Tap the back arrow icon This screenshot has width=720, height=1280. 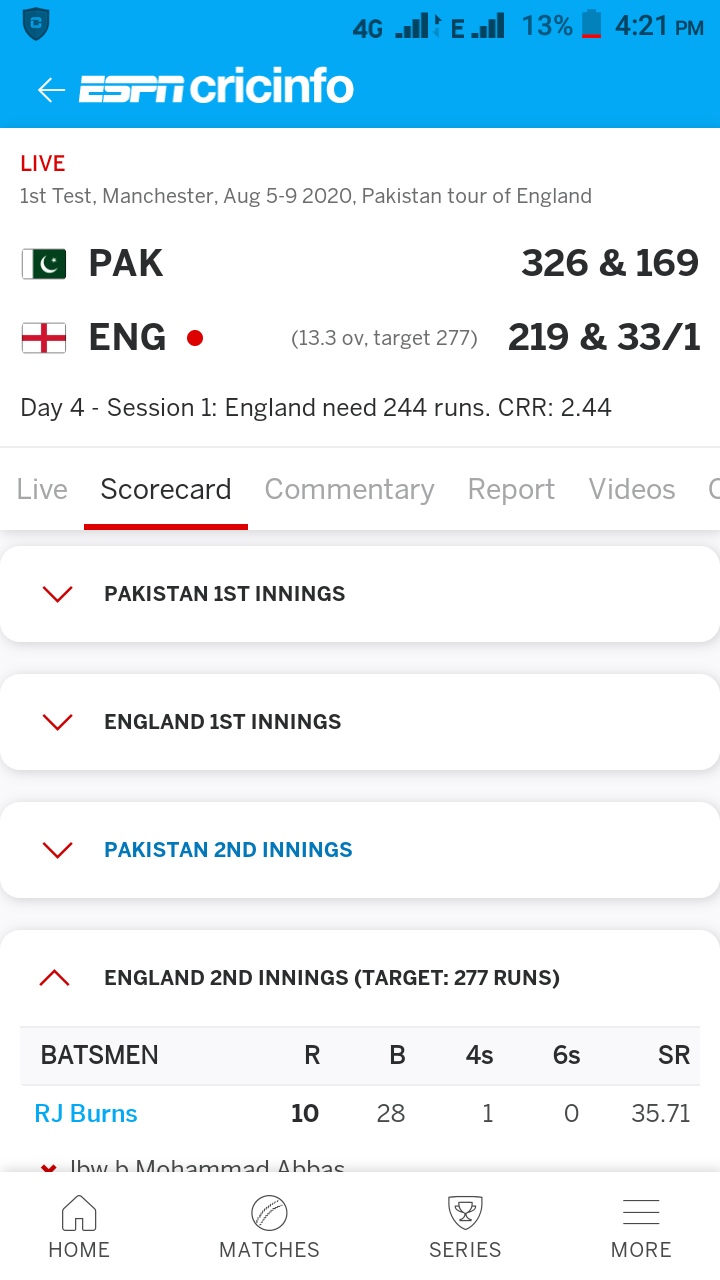pyautogui.click(x=51, y=90)
